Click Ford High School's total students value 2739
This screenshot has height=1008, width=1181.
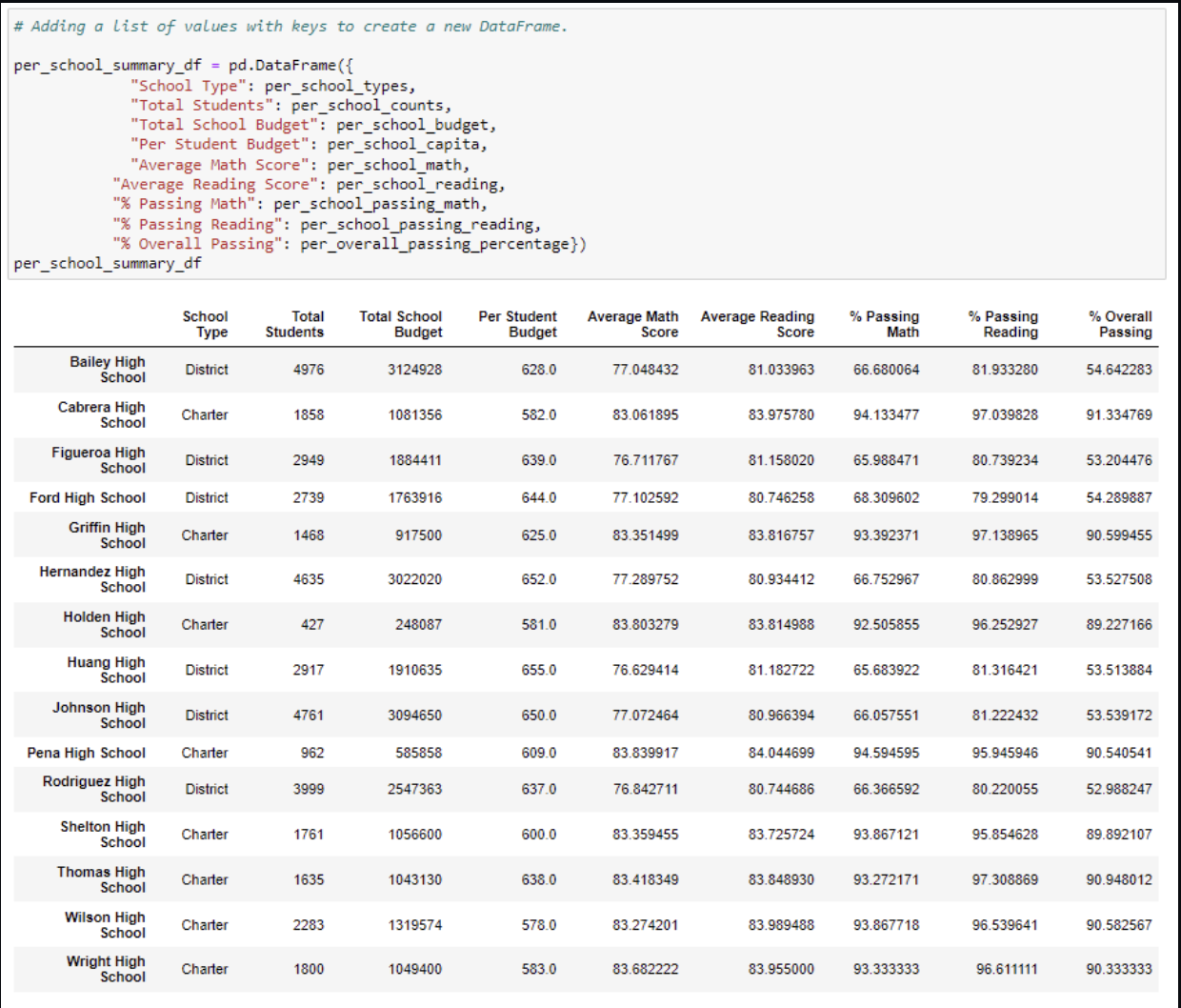point(309,496)
